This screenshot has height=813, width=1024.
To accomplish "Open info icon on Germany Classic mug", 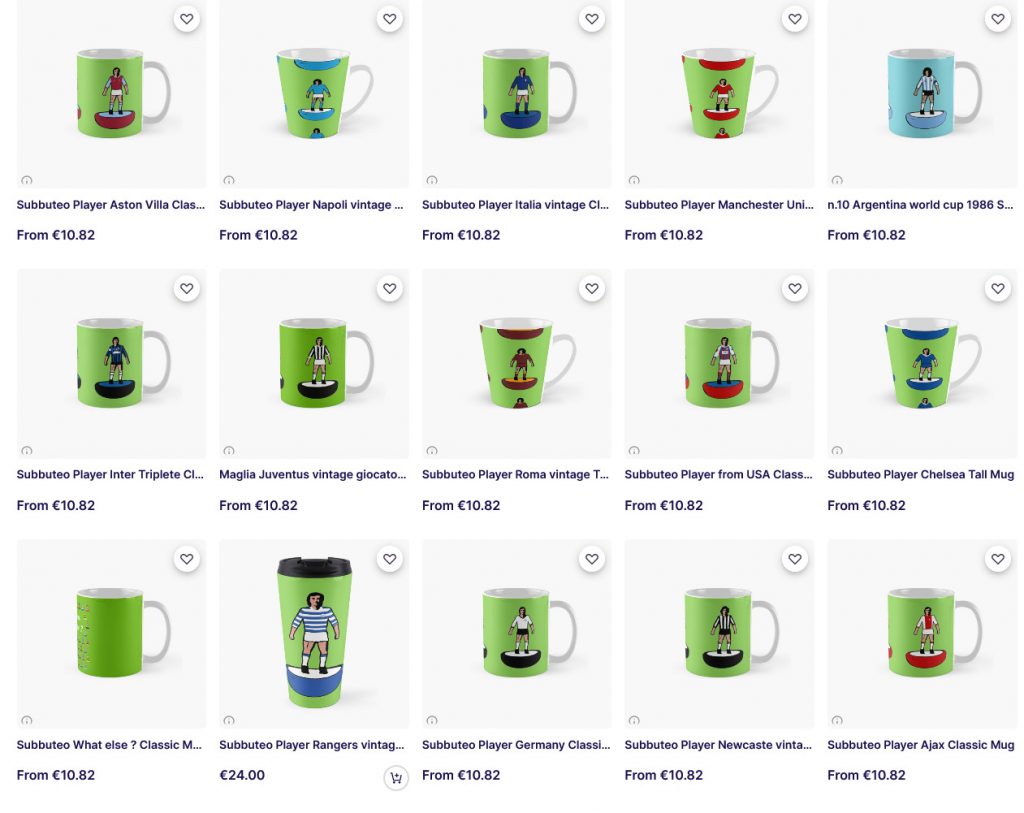I will click(432, 721).
